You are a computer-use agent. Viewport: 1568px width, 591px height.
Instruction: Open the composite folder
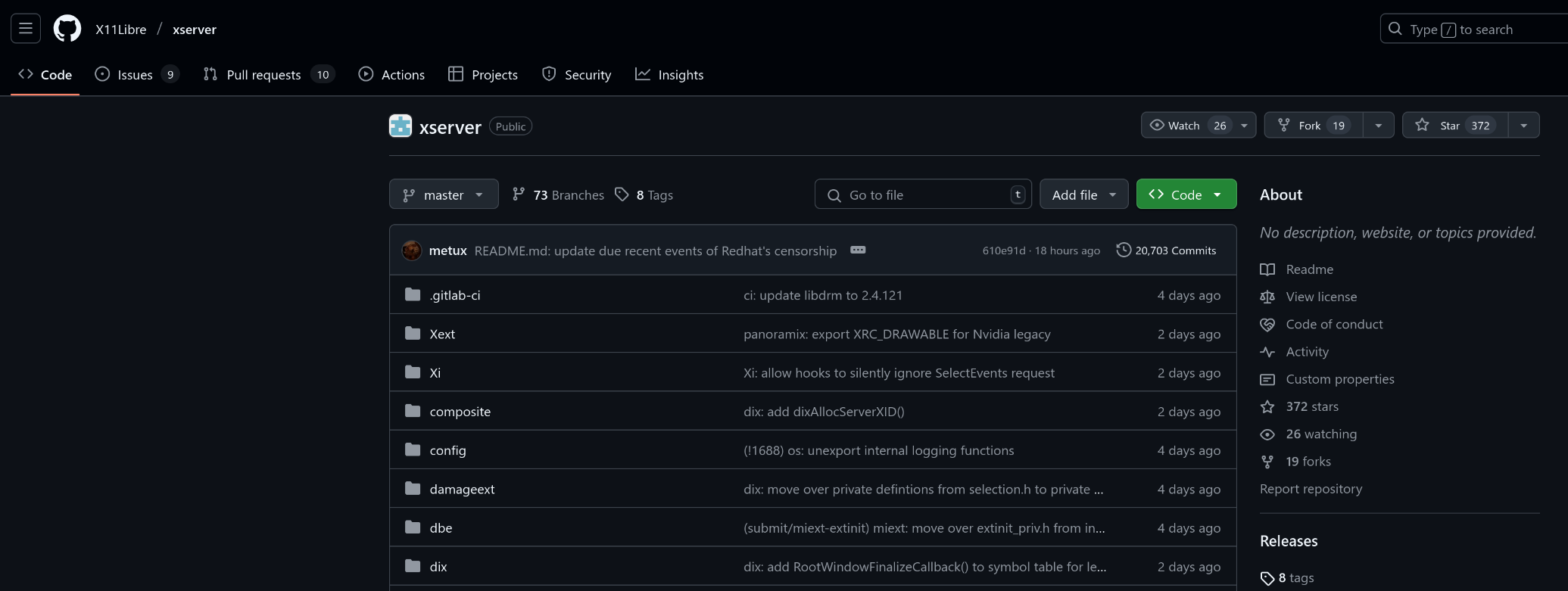coord(460,412)
